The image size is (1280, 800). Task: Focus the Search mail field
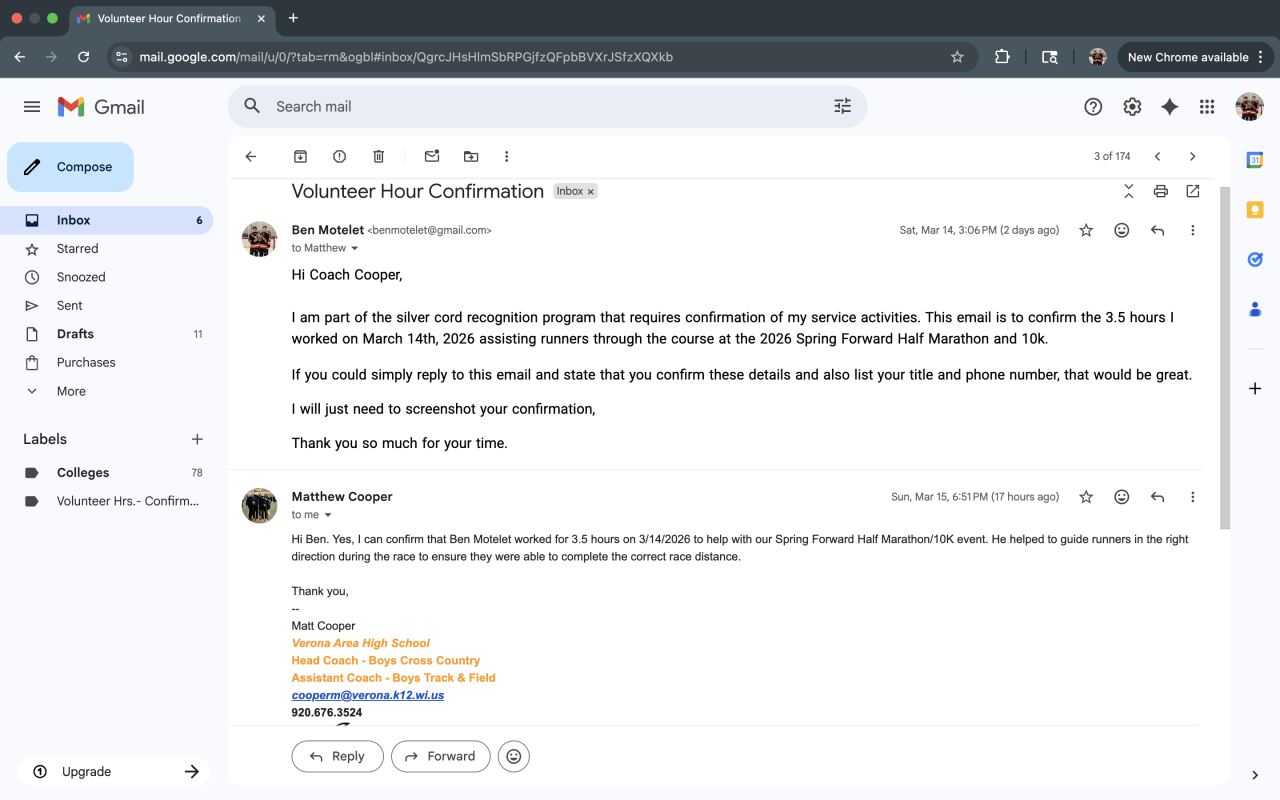540,106
